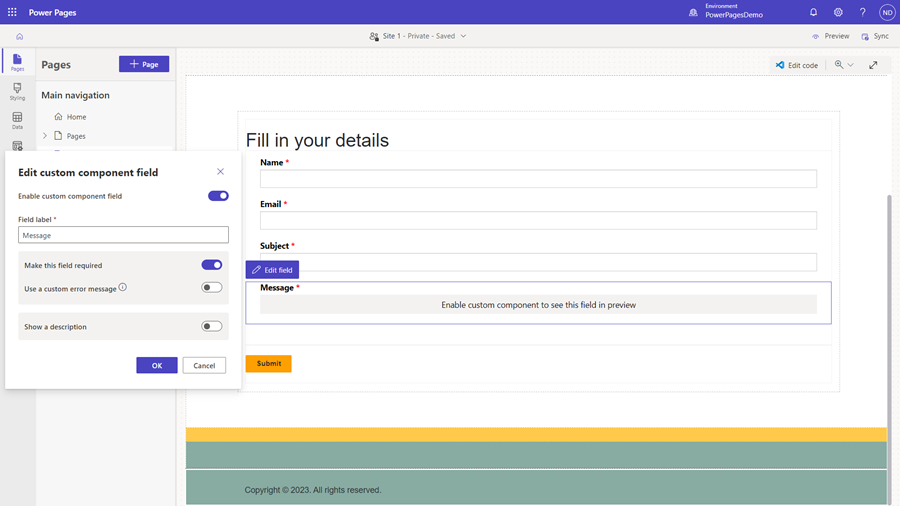This screenshot has width=900, height=506.
Task: Expand canvas to full screen icon
Action: [873, 65]
